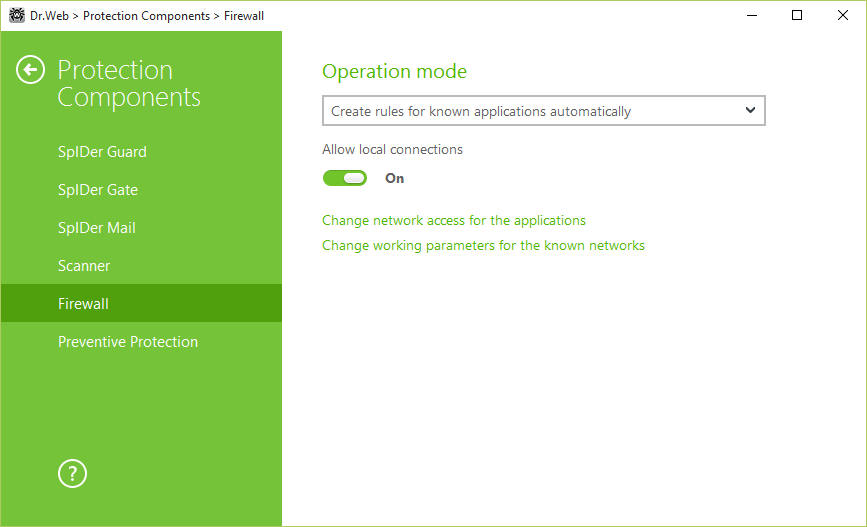
Task: Click the title bar breadcrumb text
Action: point(147,16)
